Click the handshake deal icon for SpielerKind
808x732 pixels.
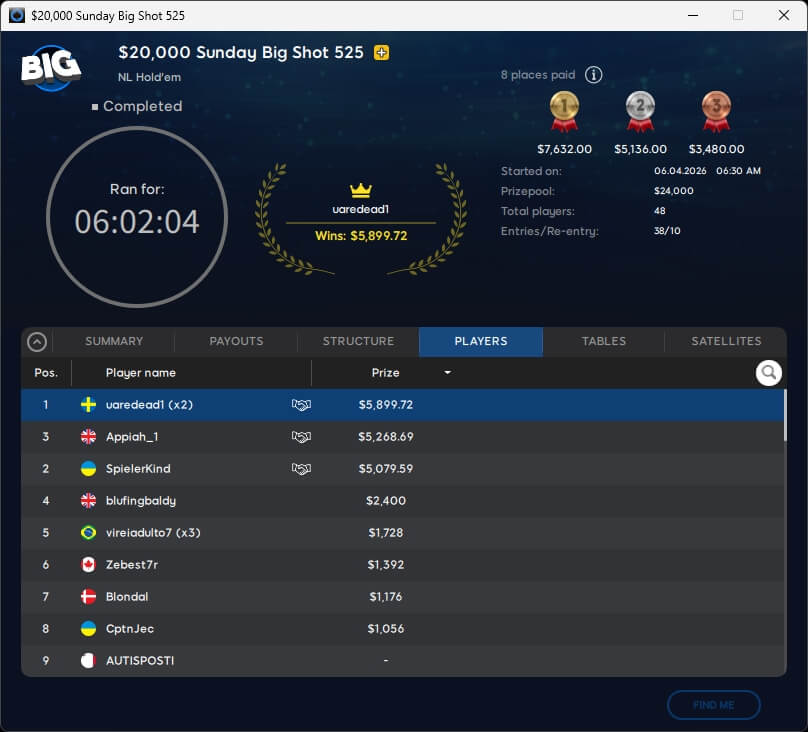click(x=301, y=469)
